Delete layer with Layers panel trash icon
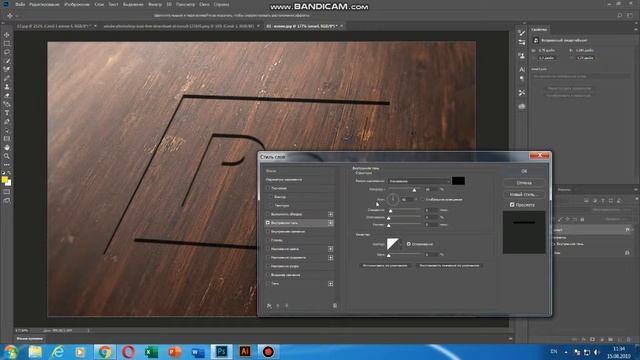This screenshot has height=360, width=640. (x=629, y=339)
